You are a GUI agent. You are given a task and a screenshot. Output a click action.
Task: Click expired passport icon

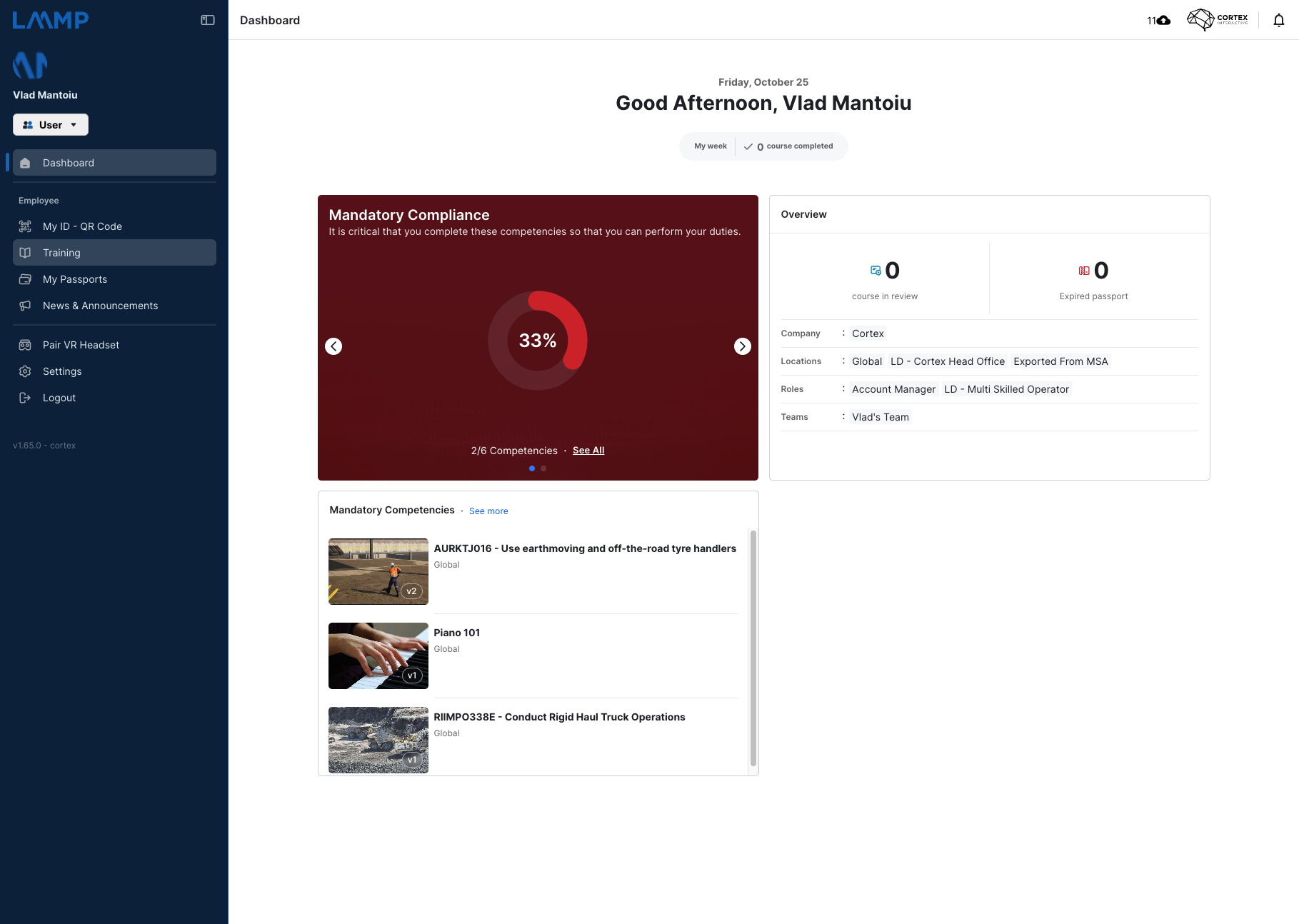click(x=1084, y=271)
